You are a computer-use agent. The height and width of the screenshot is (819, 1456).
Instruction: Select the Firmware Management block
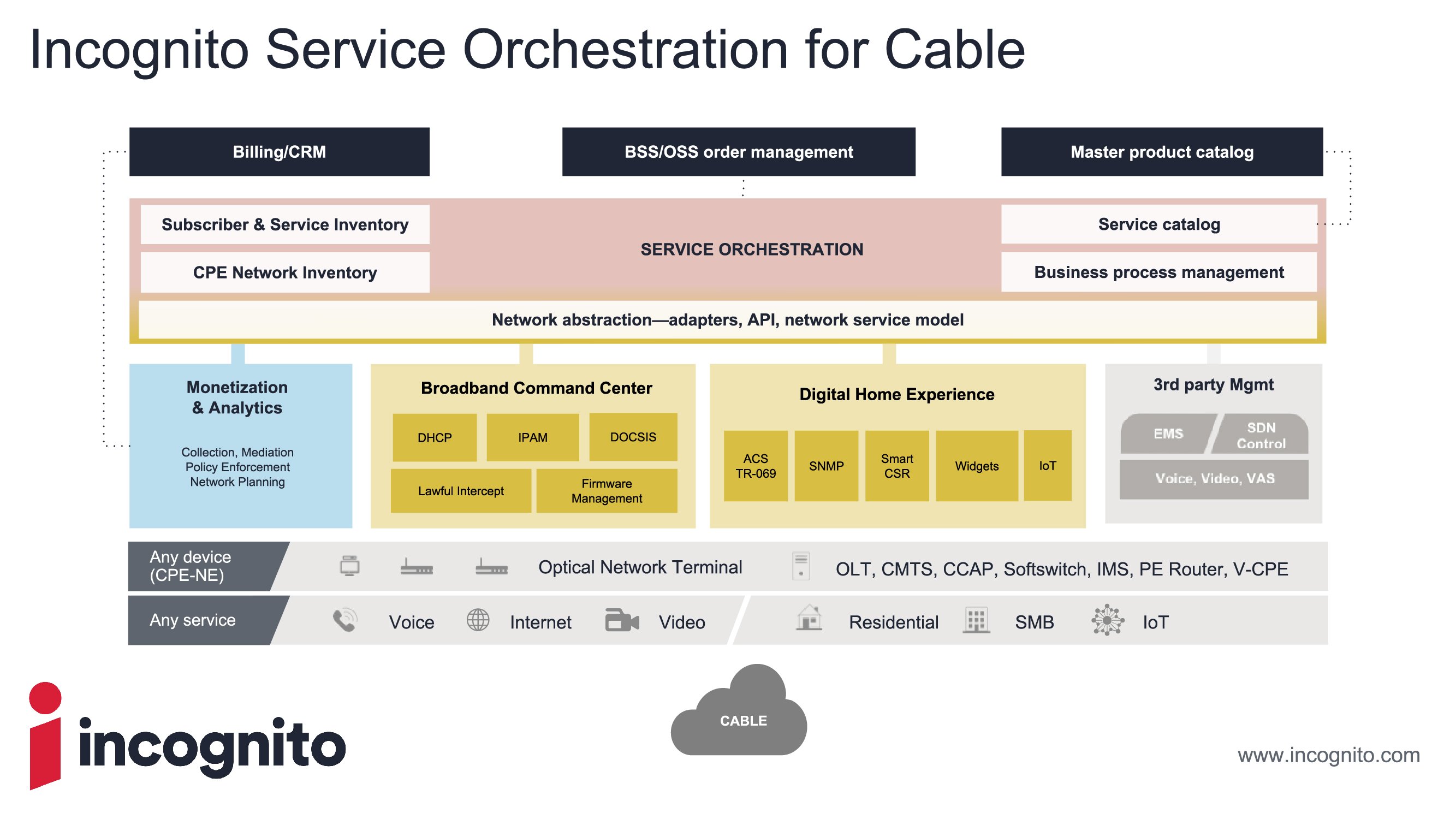[x=607, y=491]
